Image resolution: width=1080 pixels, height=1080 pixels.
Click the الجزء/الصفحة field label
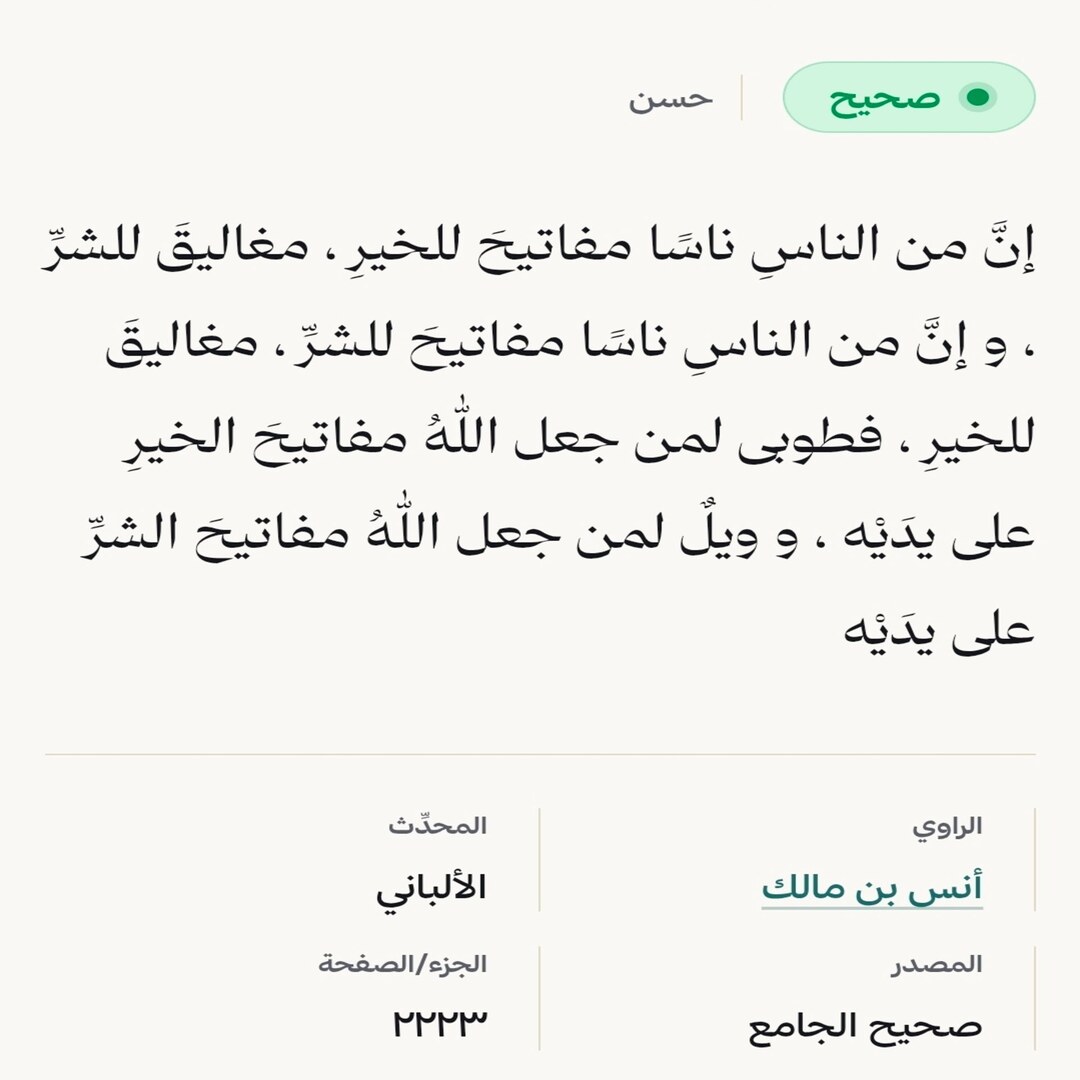(403, 964)
